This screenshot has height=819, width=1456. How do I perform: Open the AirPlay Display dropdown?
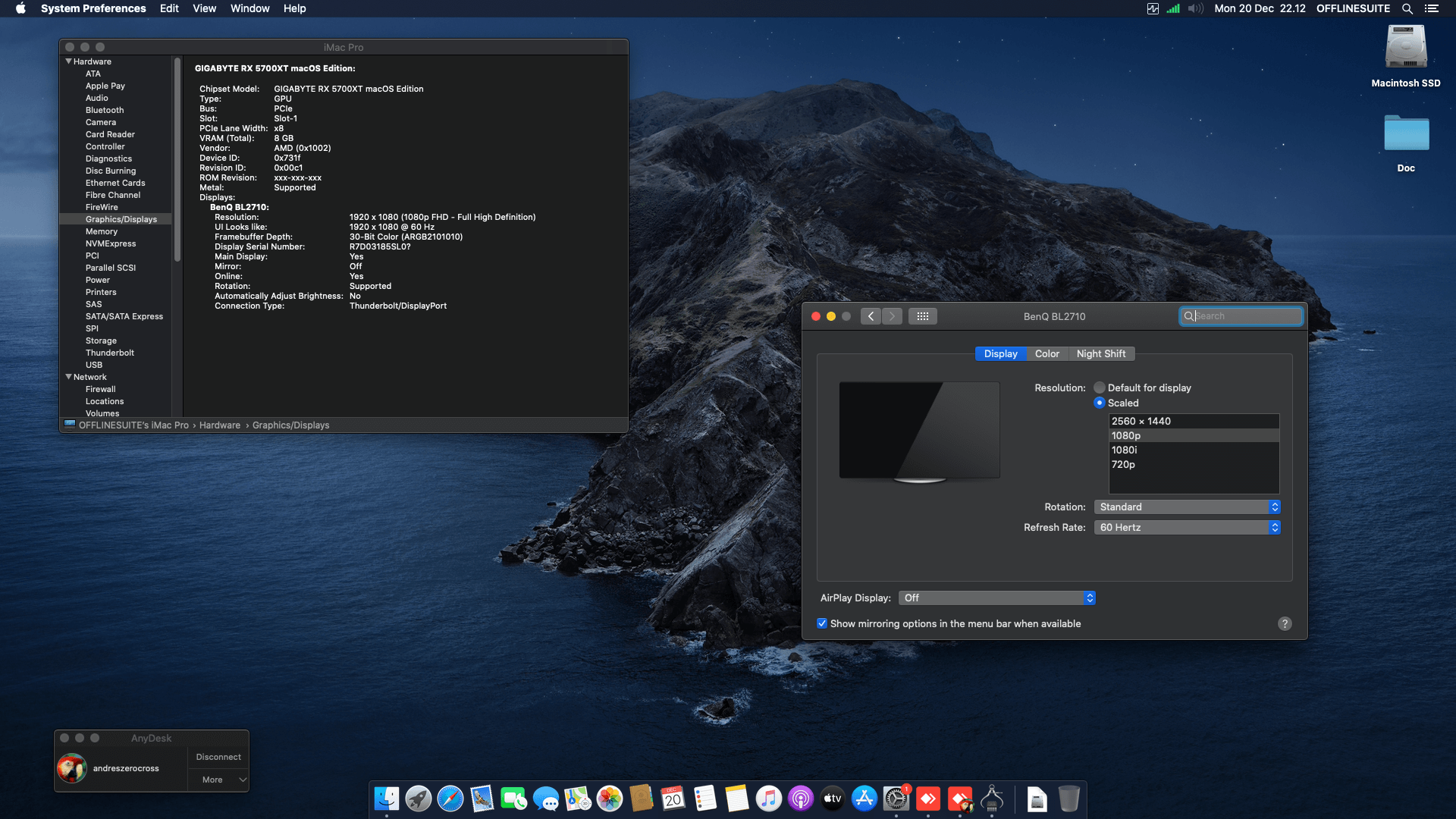point(997,598)
